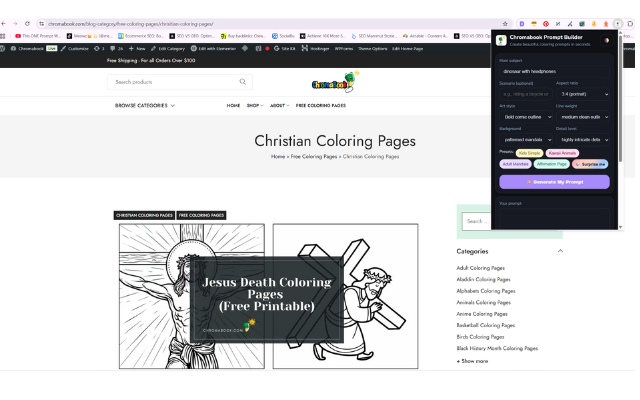Viewport: 640px width, 400px height.
Task: Open Art style dropdown showing Bold comic outline
Action: pos(526,117)
